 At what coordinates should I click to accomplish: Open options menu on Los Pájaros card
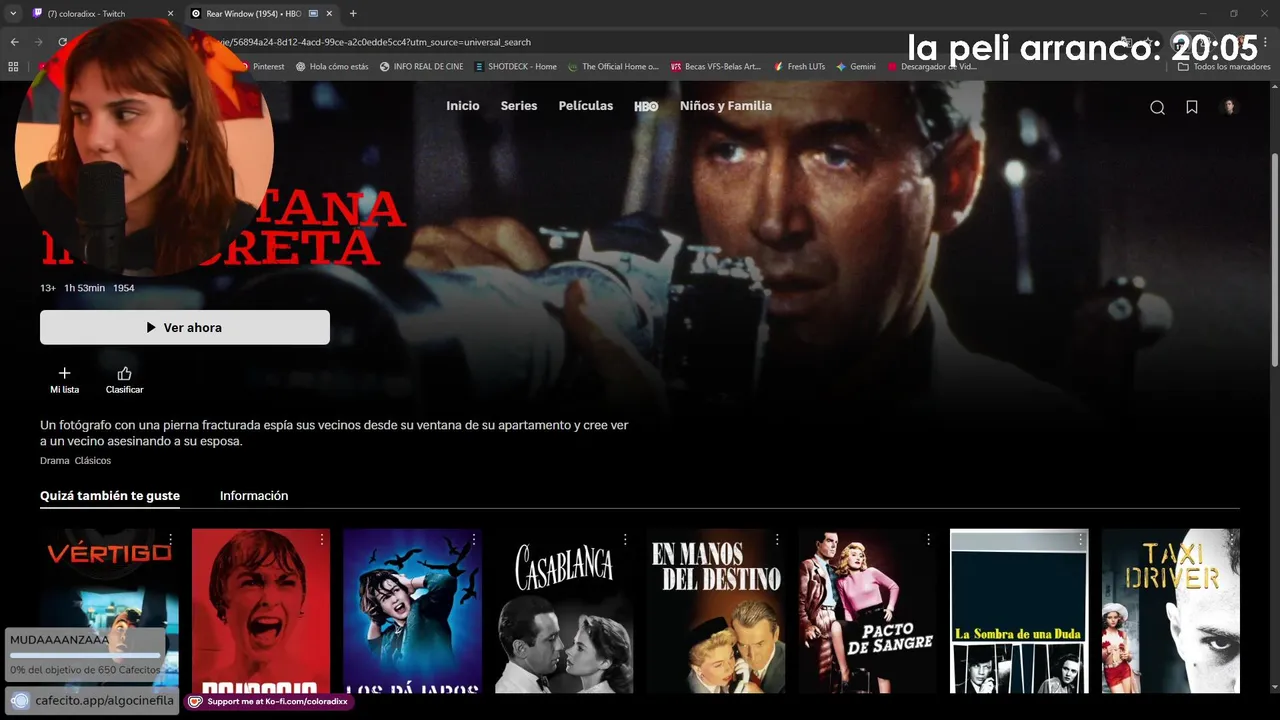click(x=474, y=539)
